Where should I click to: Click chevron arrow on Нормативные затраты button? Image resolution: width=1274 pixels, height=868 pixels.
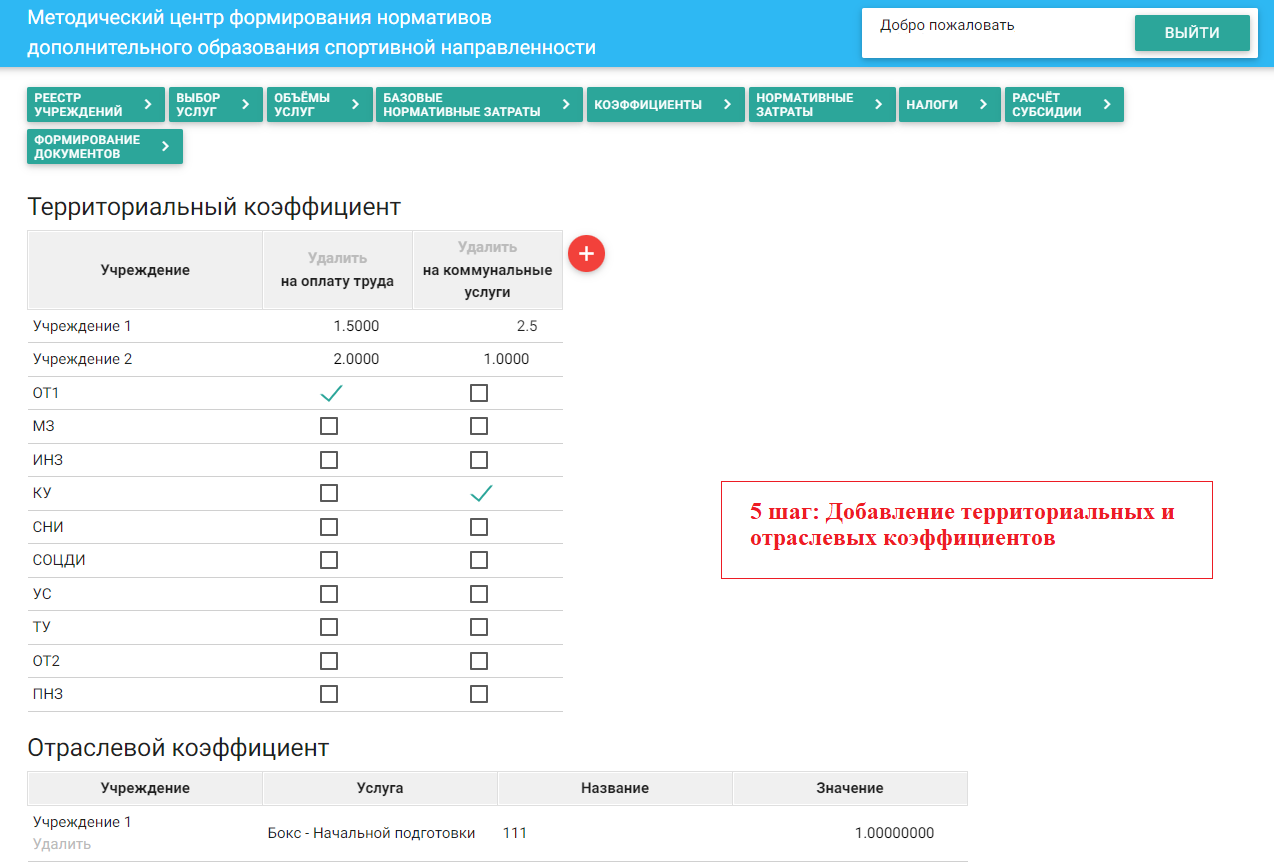(878, 105)
